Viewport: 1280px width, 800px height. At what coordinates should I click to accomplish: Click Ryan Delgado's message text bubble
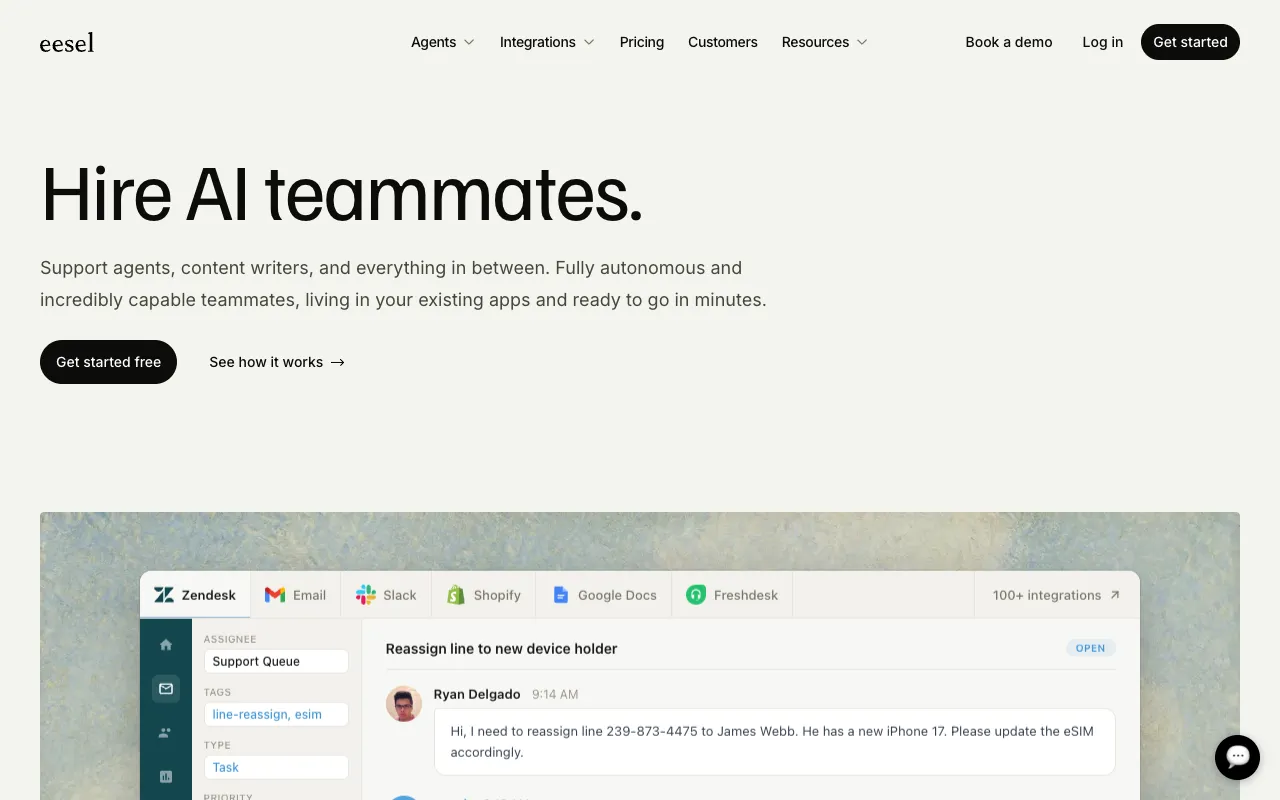(775, 741)
